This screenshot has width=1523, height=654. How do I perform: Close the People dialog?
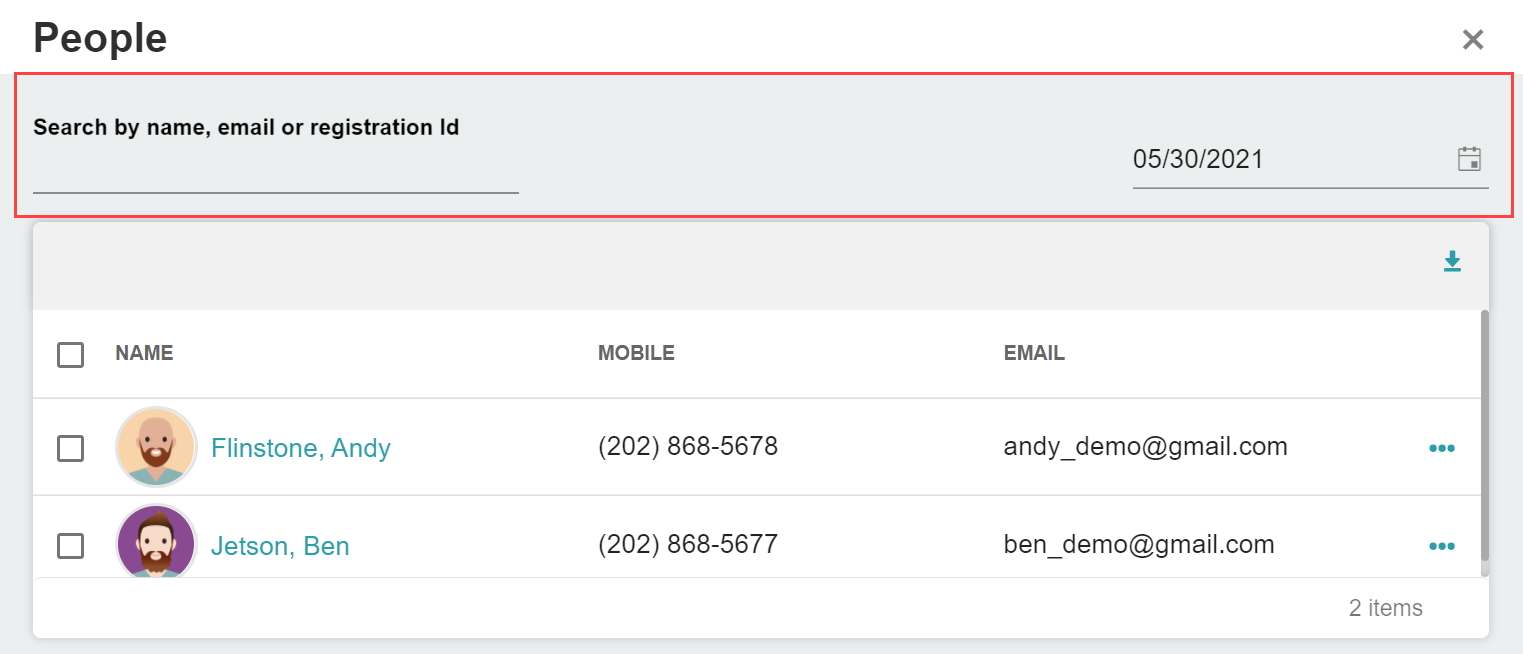pos(1472,40)
